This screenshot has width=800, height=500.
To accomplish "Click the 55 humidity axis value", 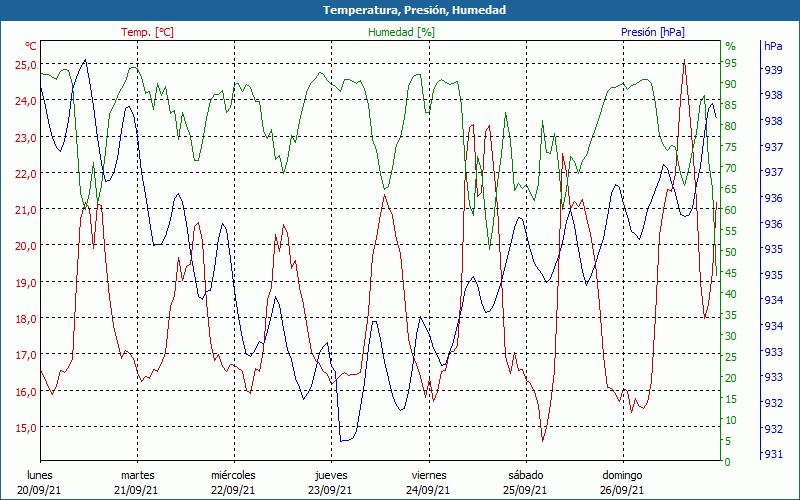I will (731, 231).
